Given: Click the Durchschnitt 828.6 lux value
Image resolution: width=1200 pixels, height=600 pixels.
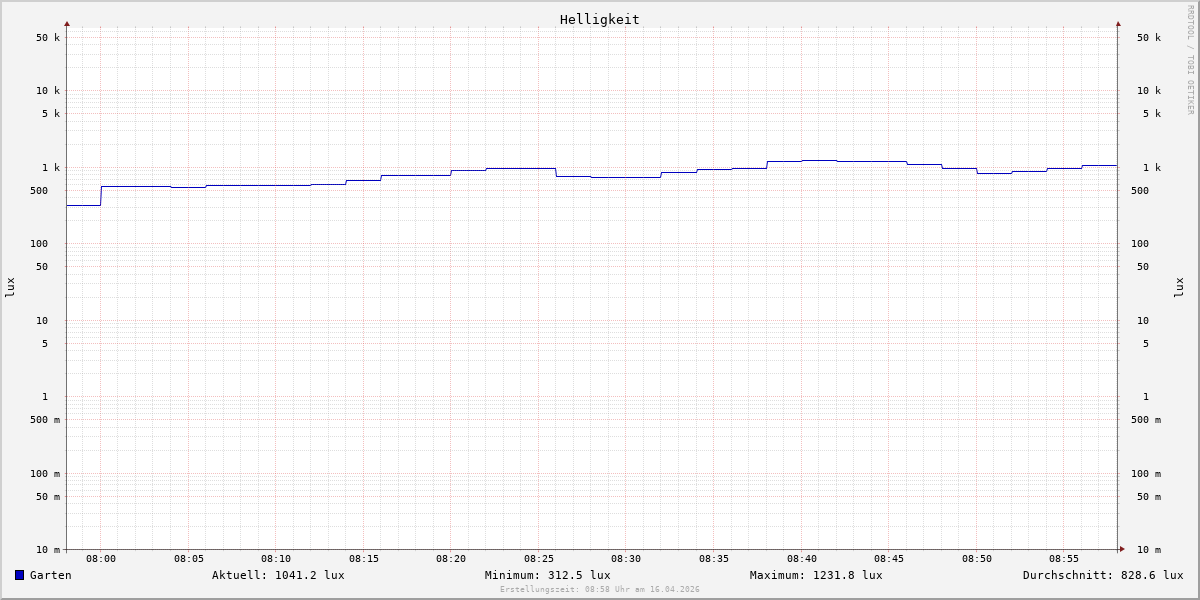Looking at the screenshot, I should click(1102, 575).
